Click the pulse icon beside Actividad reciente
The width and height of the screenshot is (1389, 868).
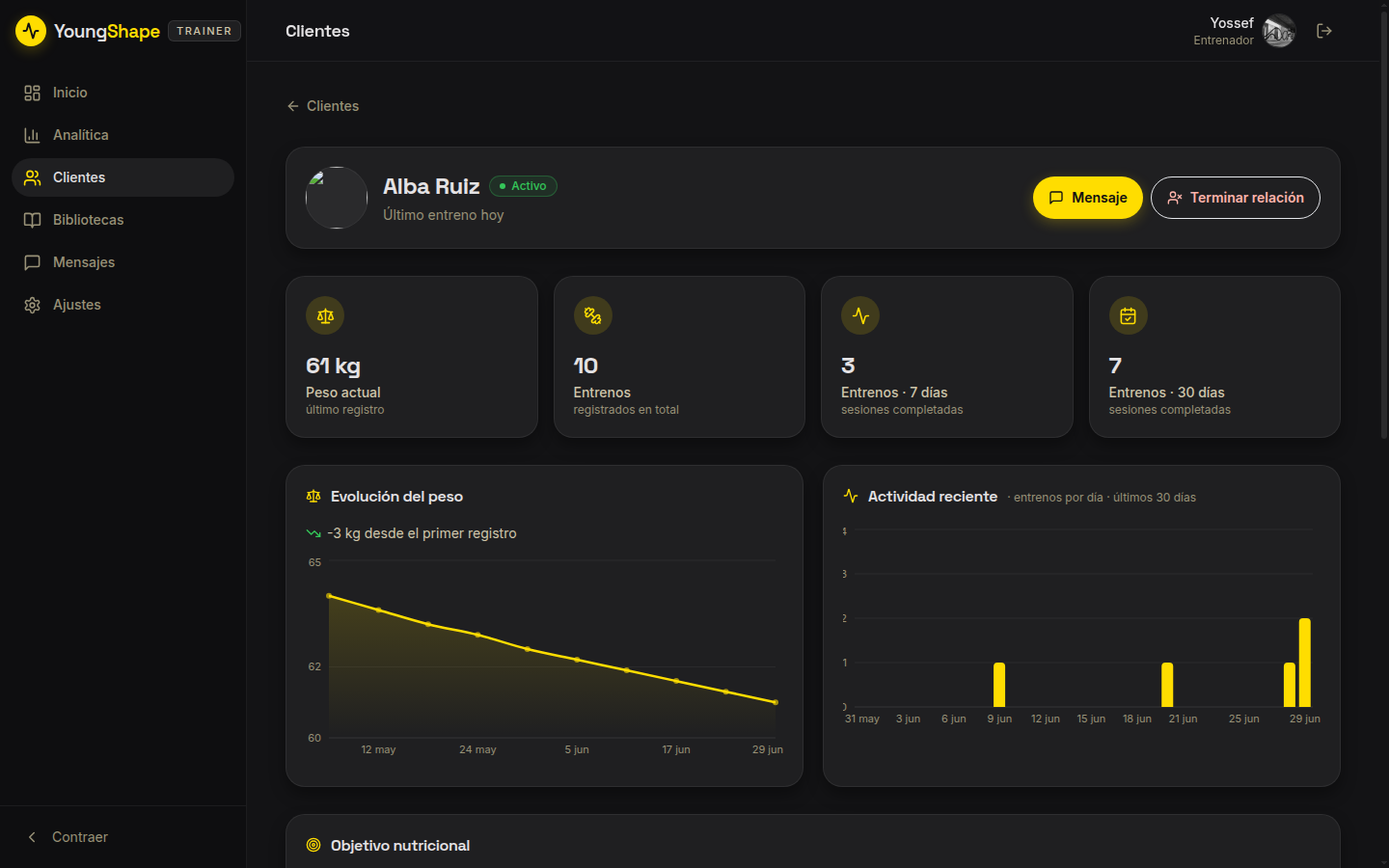[x=851, y=496]
